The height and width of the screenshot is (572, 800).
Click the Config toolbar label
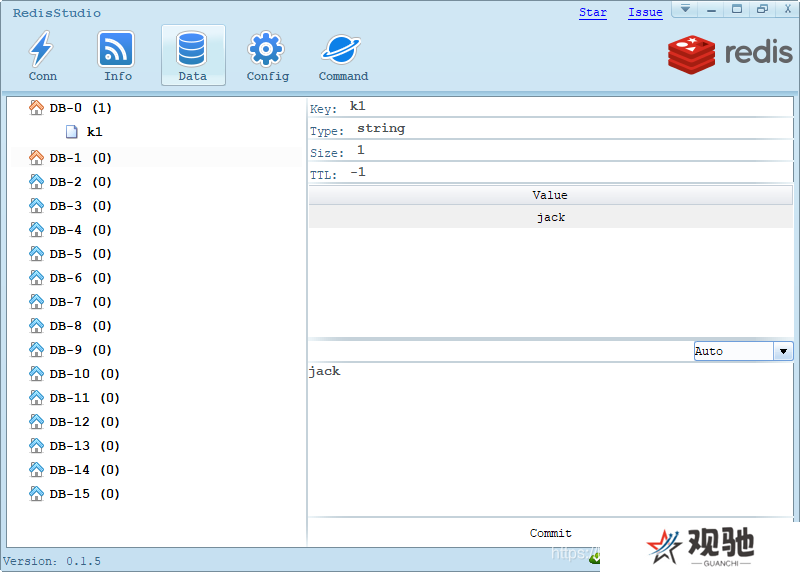coord(267,76)
